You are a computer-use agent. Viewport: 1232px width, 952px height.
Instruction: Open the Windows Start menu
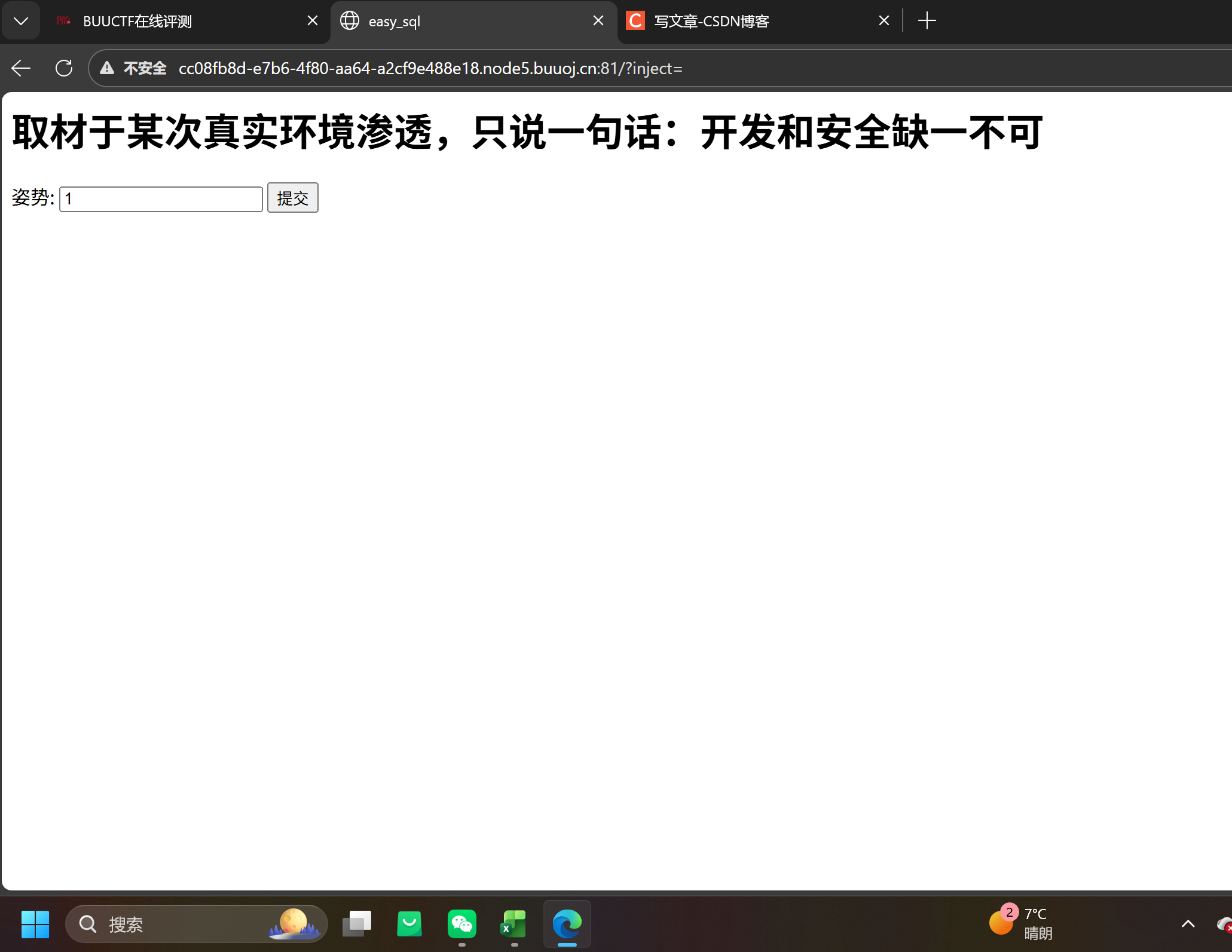click(35, 923)
